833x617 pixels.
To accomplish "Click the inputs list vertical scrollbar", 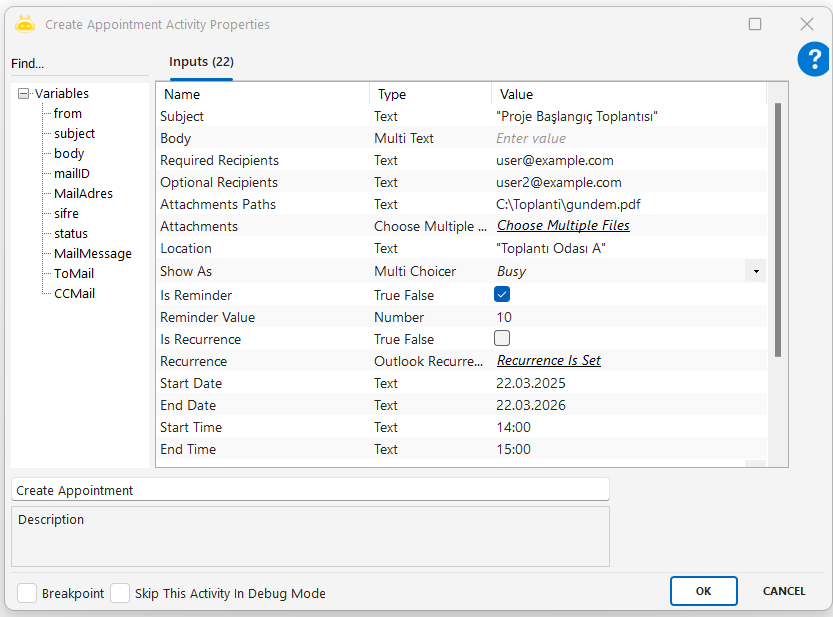I will 777,230.
